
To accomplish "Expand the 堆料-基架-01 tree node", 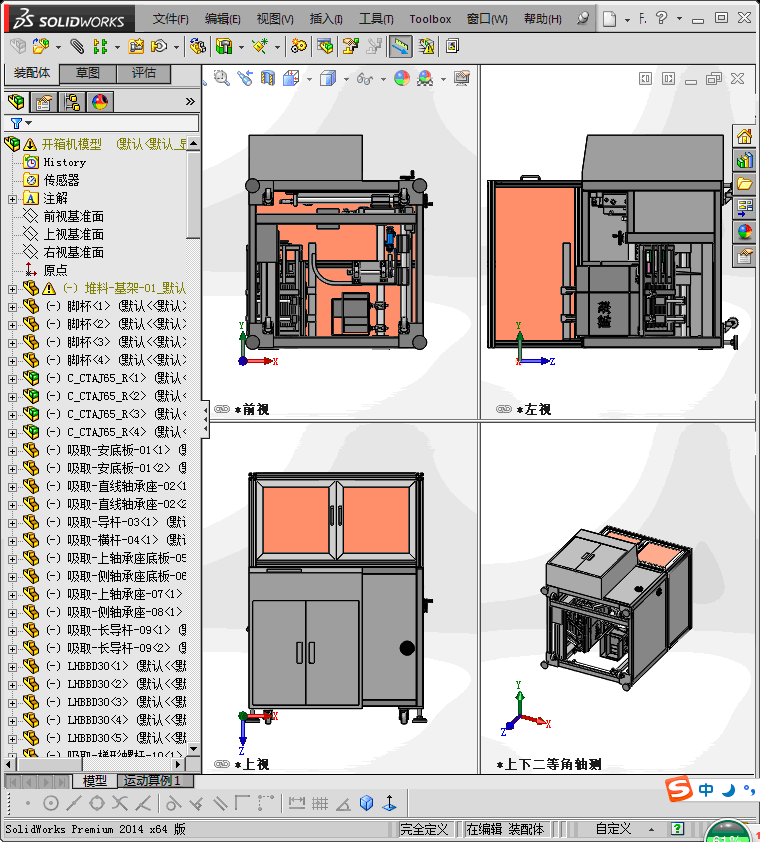I will pos(12,289).
